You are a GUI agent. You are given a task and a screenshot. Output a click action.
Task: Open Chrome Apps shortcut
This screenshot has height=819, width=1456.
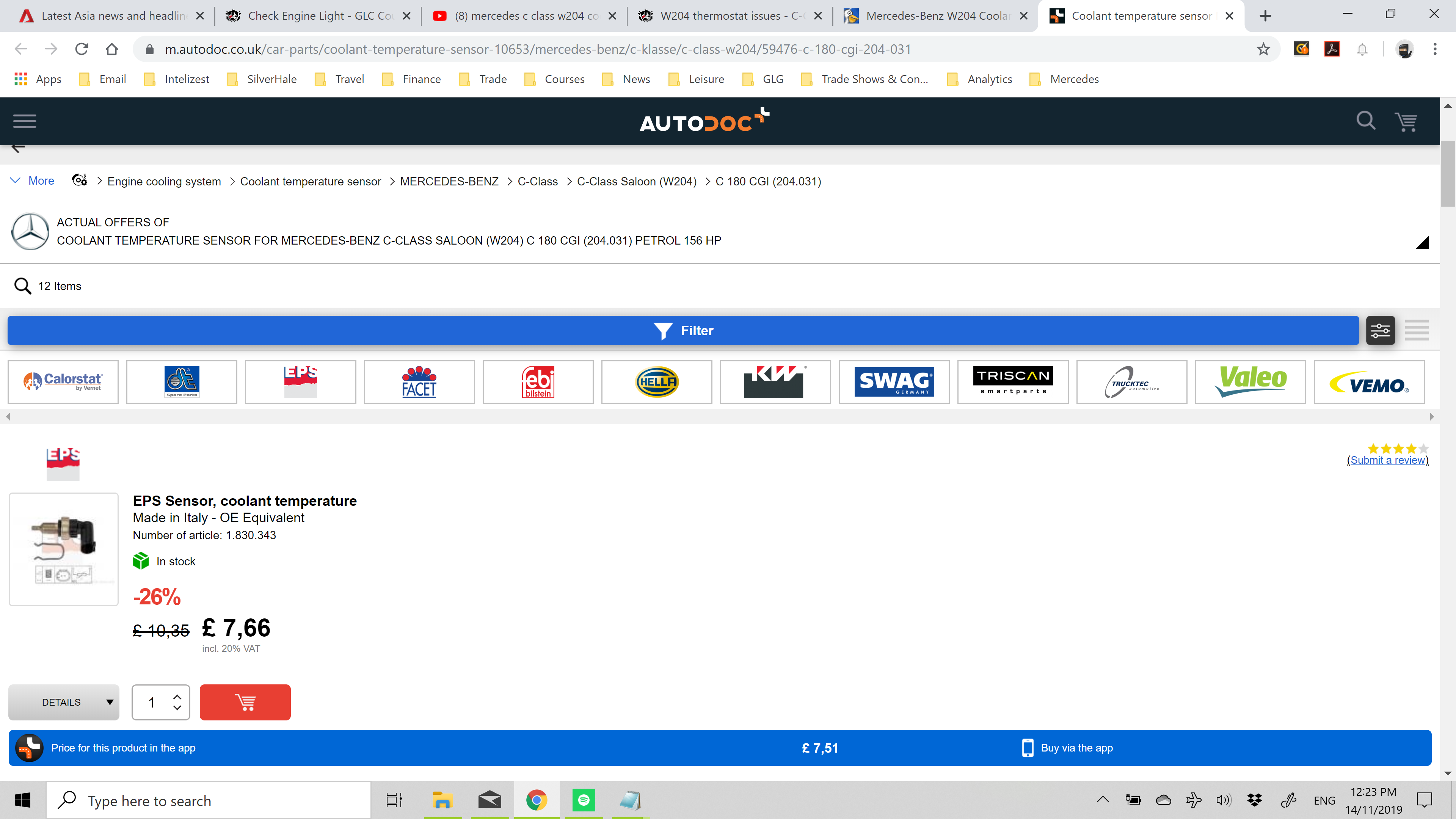[x=38, y=79]
